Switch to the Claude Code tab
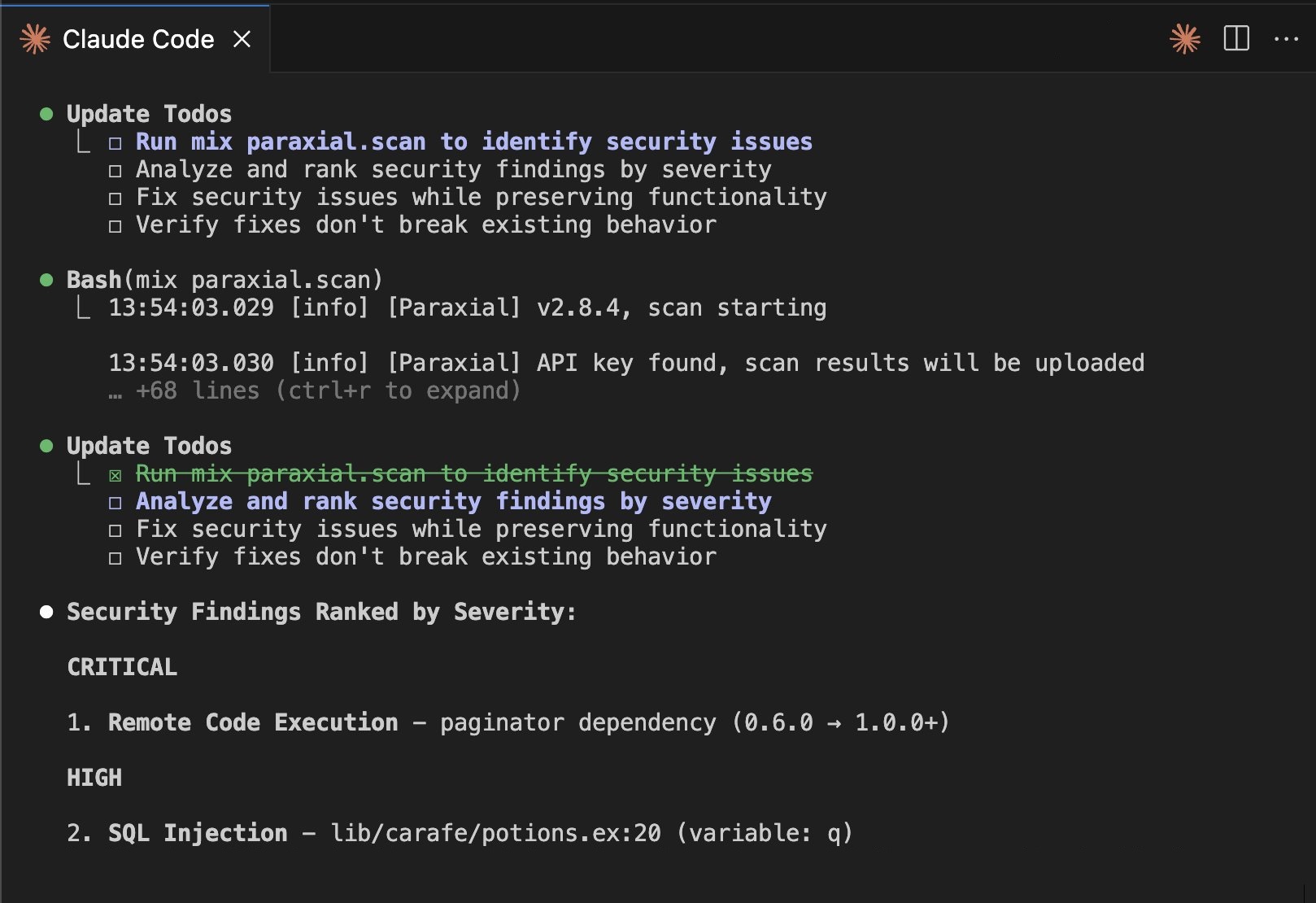The height and width of the screenshot is (903, 1316). pyautogui.click(x=135, y=39)
